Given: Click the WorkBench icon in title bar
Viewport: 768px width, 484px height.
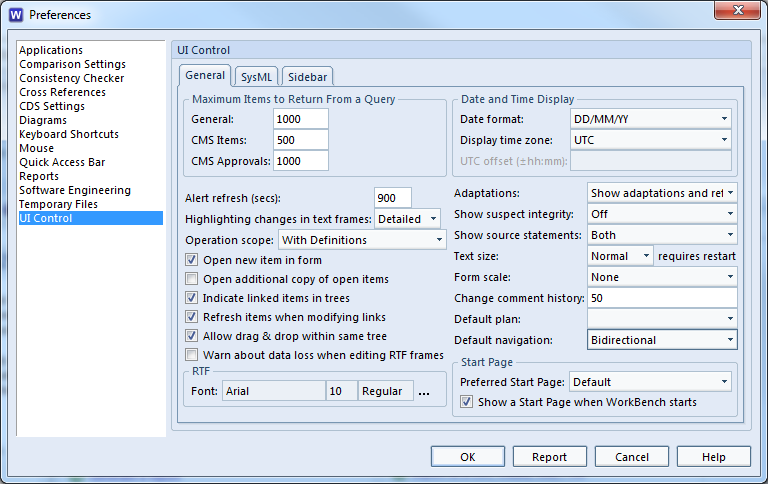Looking at the screenshot, I should pos(14,14).
